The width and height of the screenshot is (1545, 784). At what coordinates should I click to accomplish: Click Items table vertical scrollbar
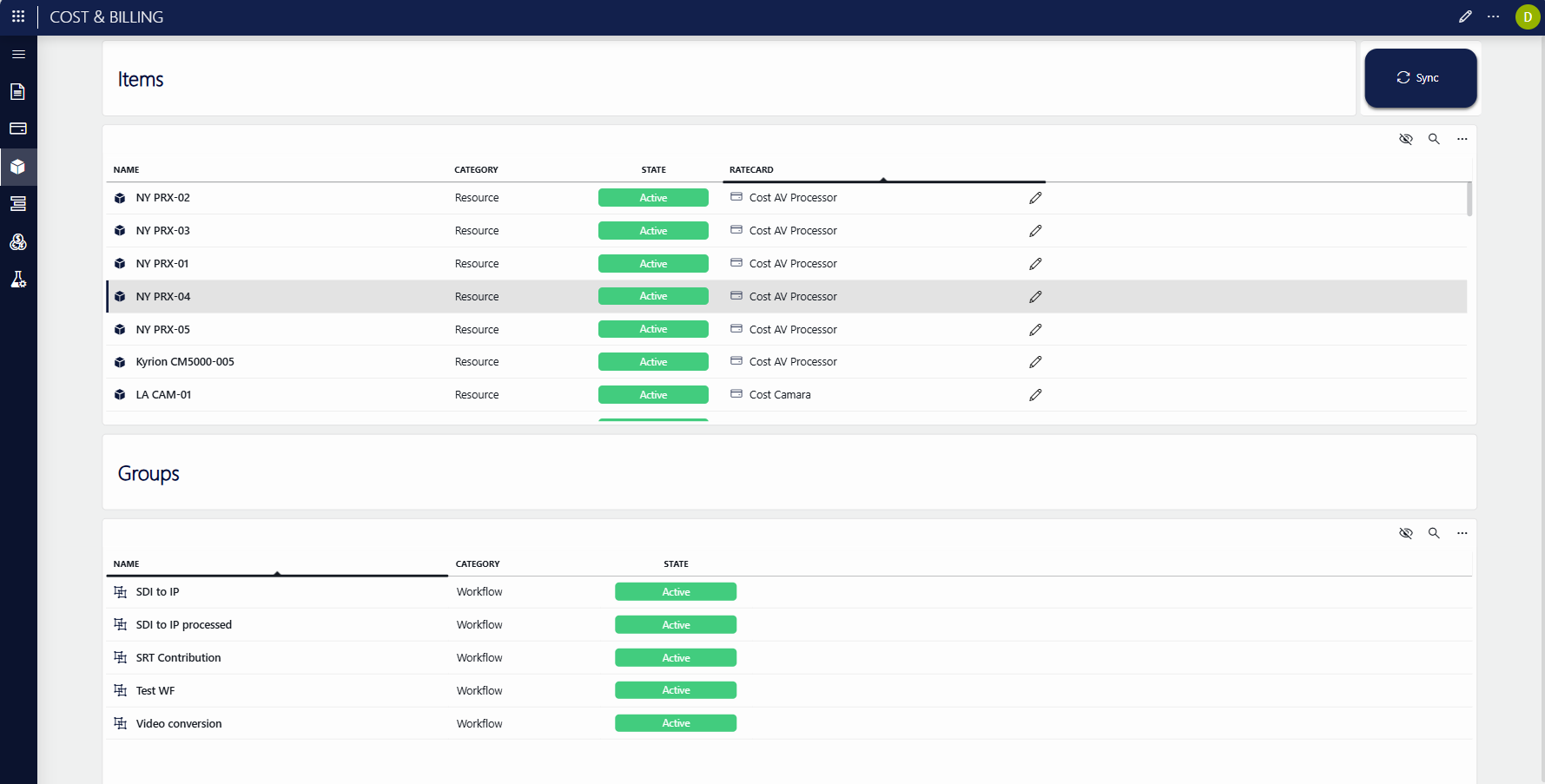pyautogui.click(x=1469, y=199)
